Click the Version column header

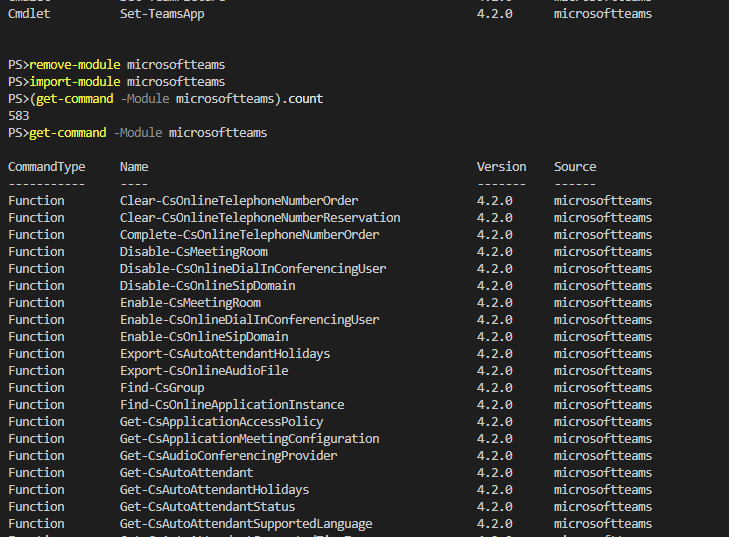(x=501, y=167)
